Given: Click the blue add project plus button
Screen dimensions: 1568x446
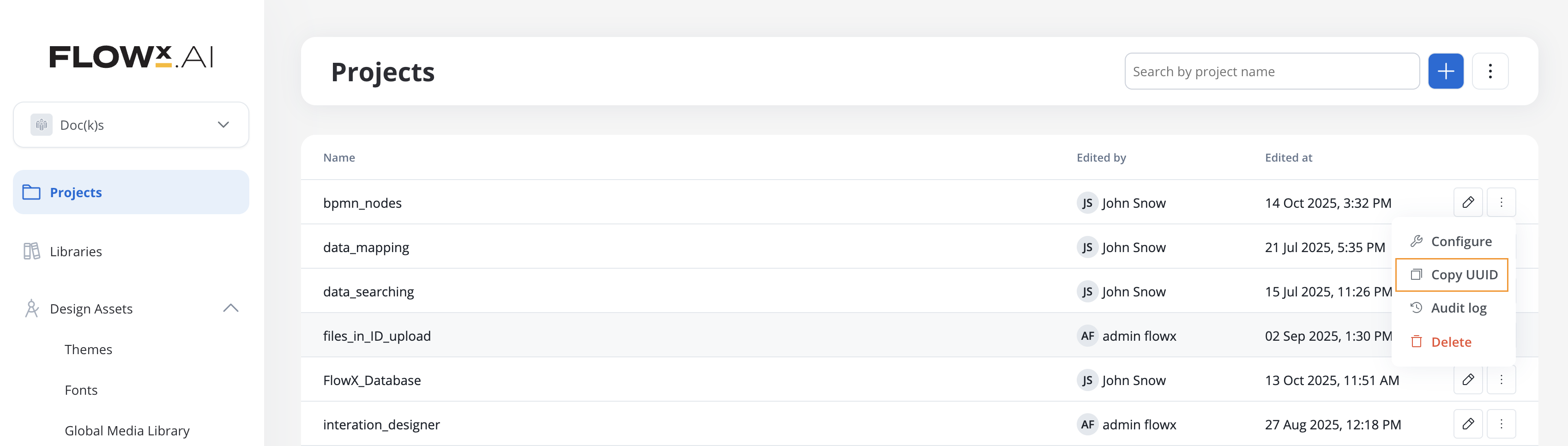Looking at the screenshot, I should pos(1445,71).
